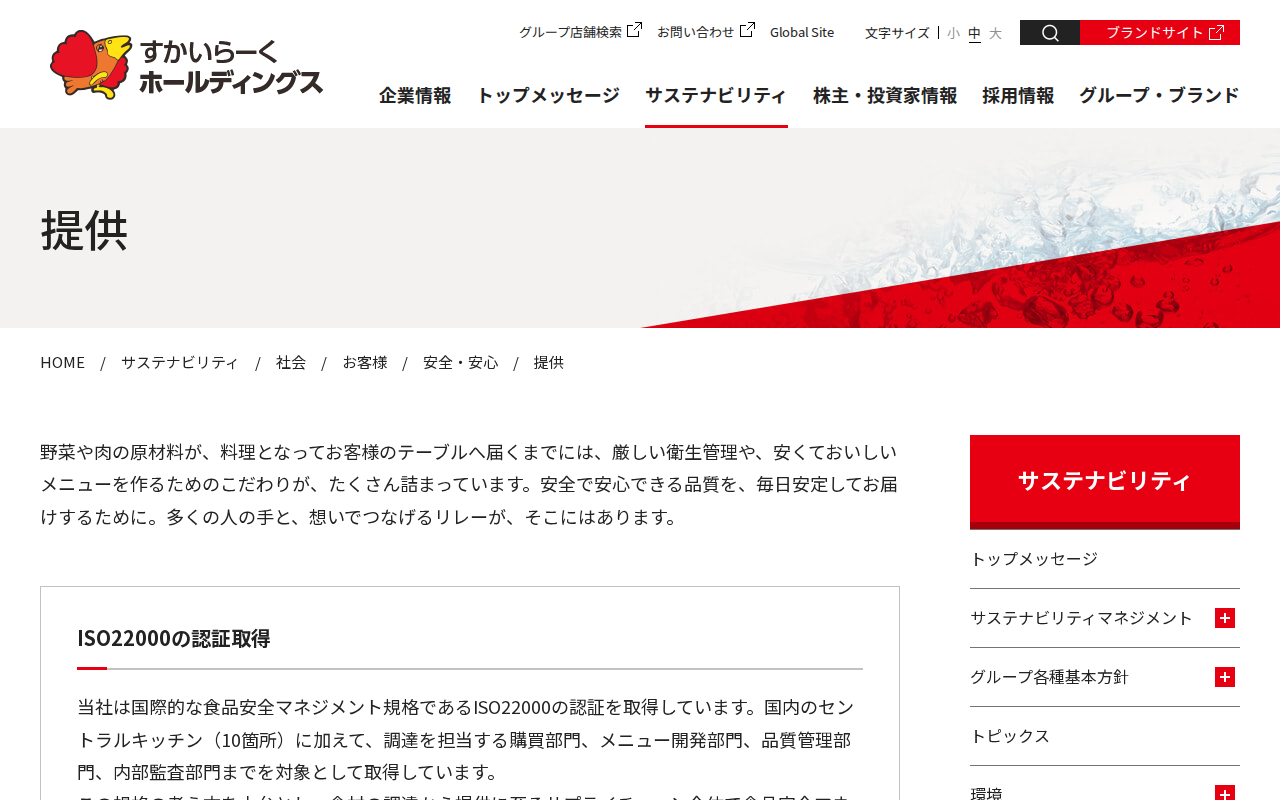Click external link icon beside グループ店舗検索
Viewport: 1280px width, 800px height.
point(634,30)
